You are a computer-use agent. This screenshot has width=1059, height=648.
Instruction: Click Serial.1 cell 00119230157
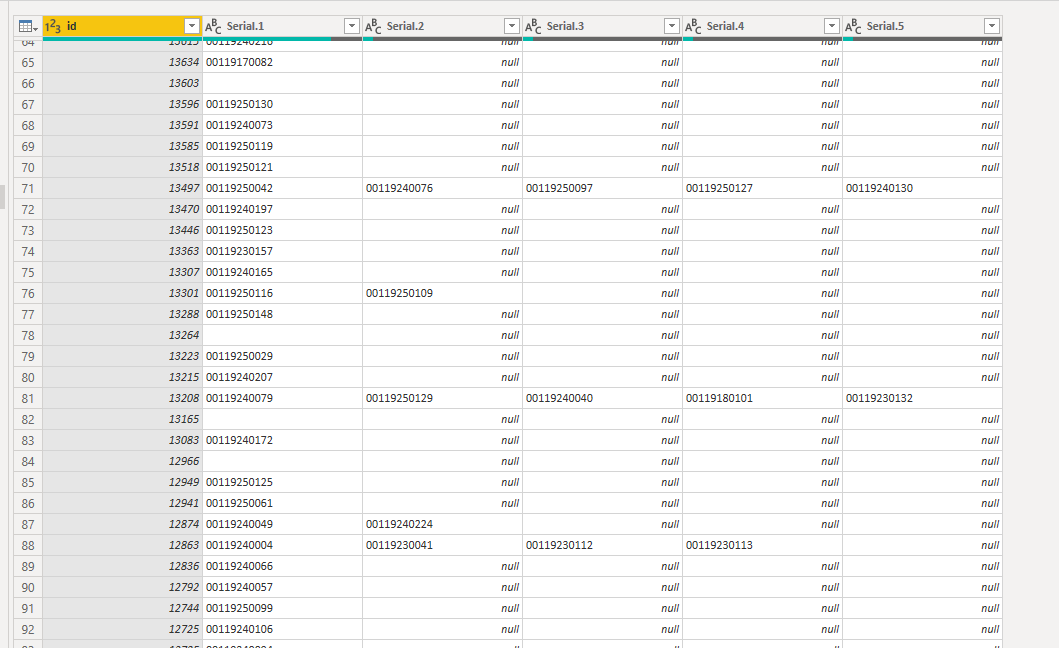point(282,251)
